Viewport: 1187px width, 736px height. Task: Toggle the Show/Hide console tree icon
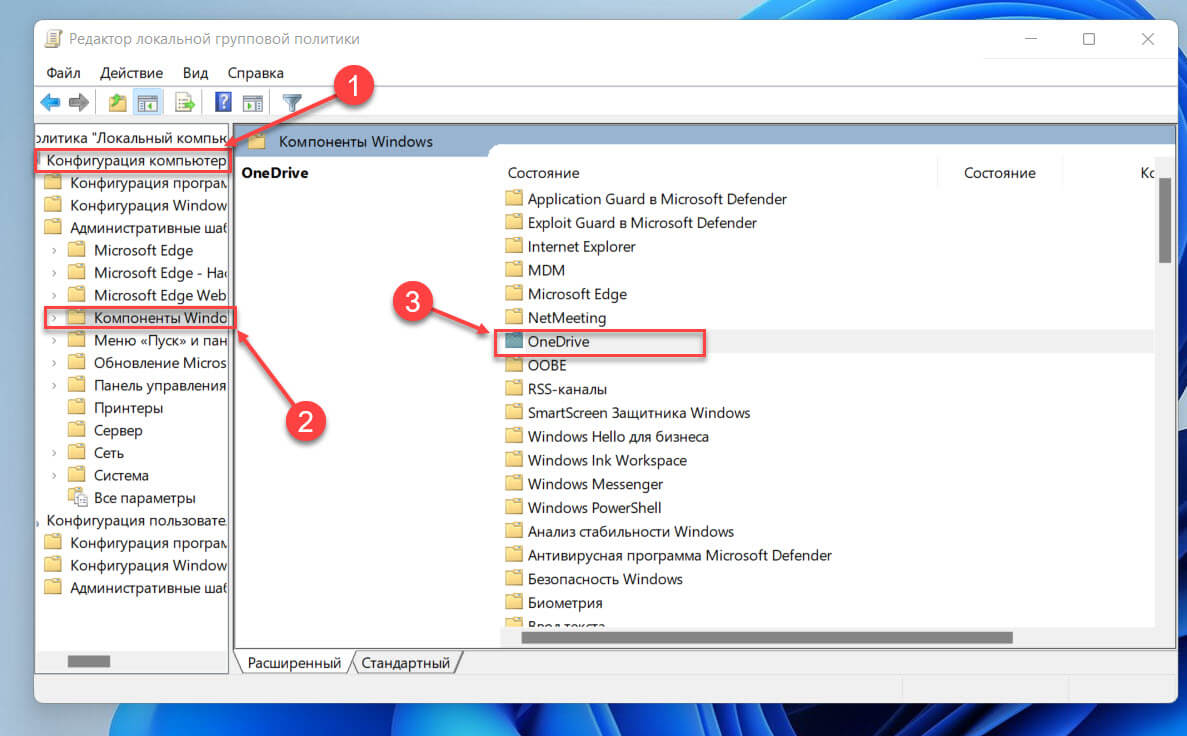(x=148, y=102)
